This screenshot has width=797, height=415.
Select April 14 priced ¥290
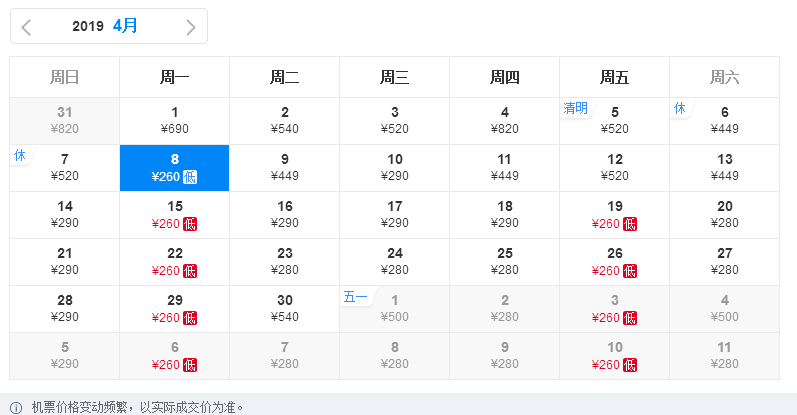tap(65, 215)
